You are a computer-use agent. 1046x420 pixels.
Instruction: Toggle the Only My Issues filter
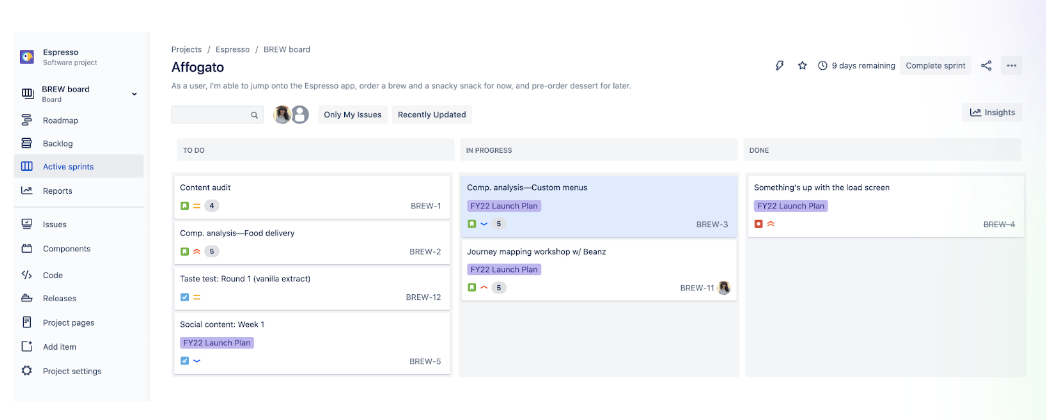point(352,115)
